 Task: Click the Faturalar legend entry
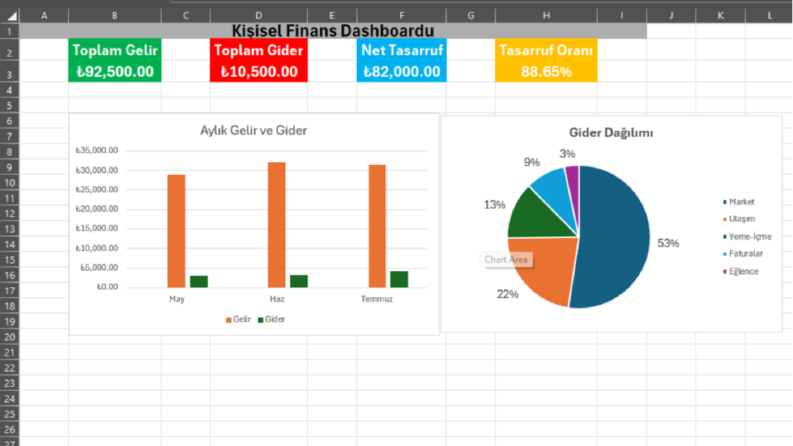coord(743,253)
